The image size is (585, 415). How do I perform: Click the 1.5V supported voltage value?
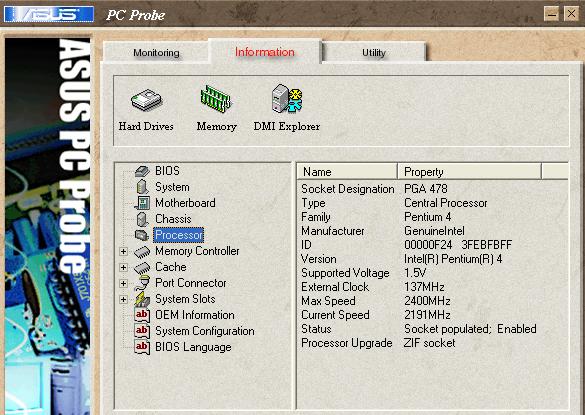415,273
